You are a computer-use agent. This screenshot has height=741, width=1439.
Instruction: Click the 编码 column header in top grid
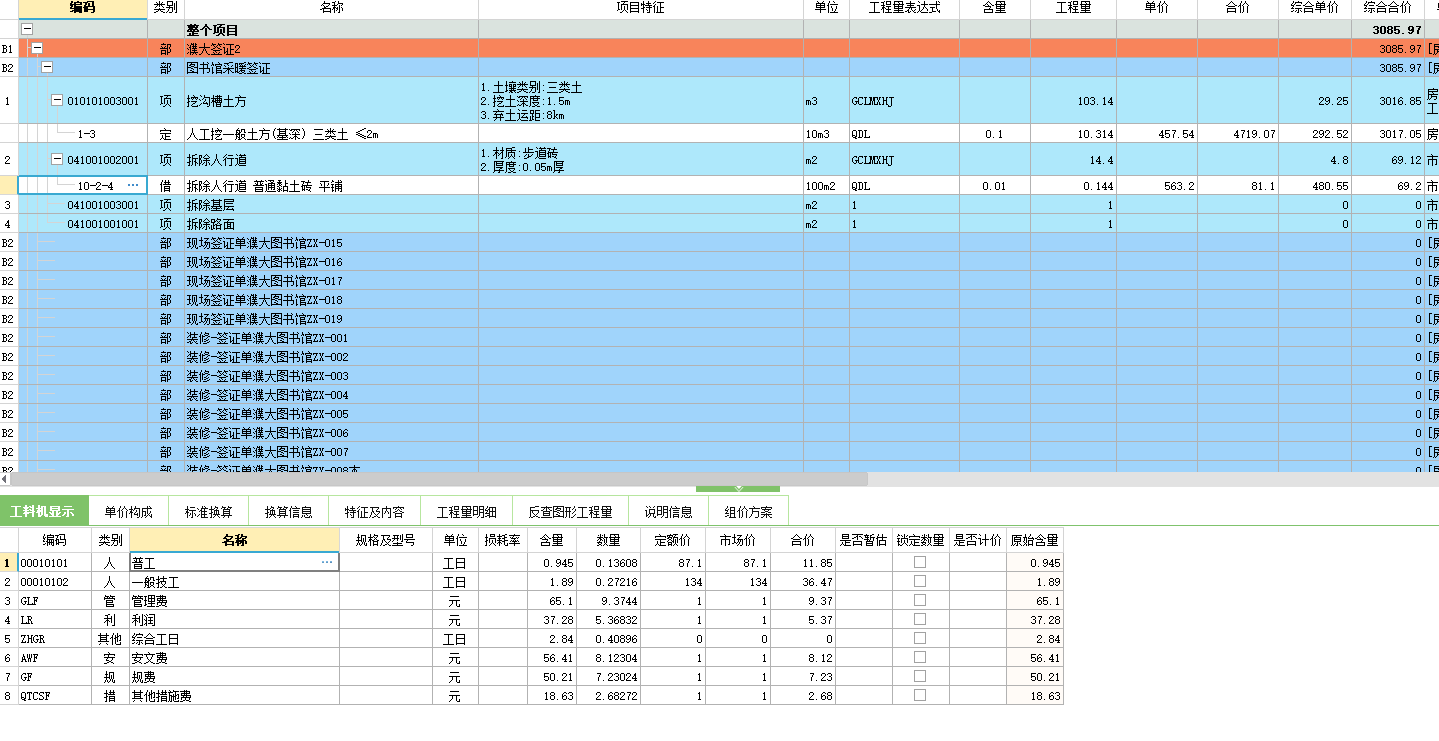point(82,8)
